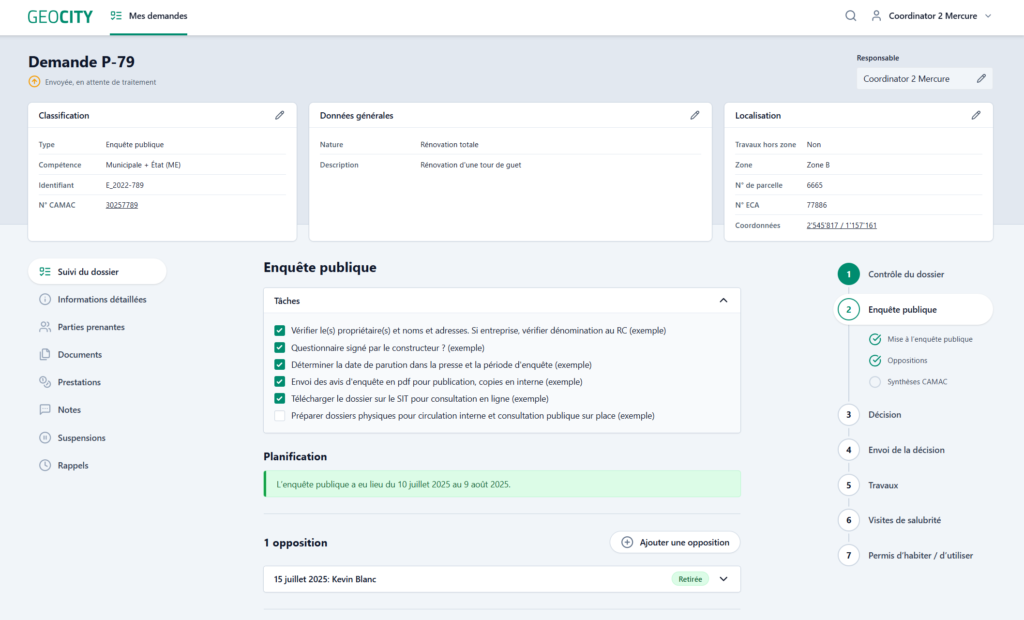1024x620 pixels.
Task: Expand the Kevin Blanc opposition entry
Action: point(723,578)
